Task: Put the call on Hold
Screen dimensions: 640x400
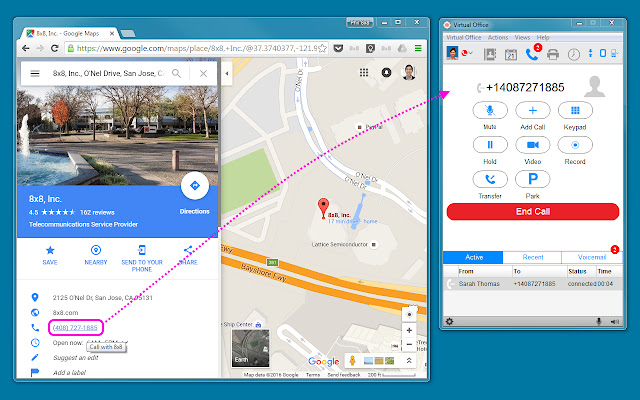Action: [x=490, y=144]
